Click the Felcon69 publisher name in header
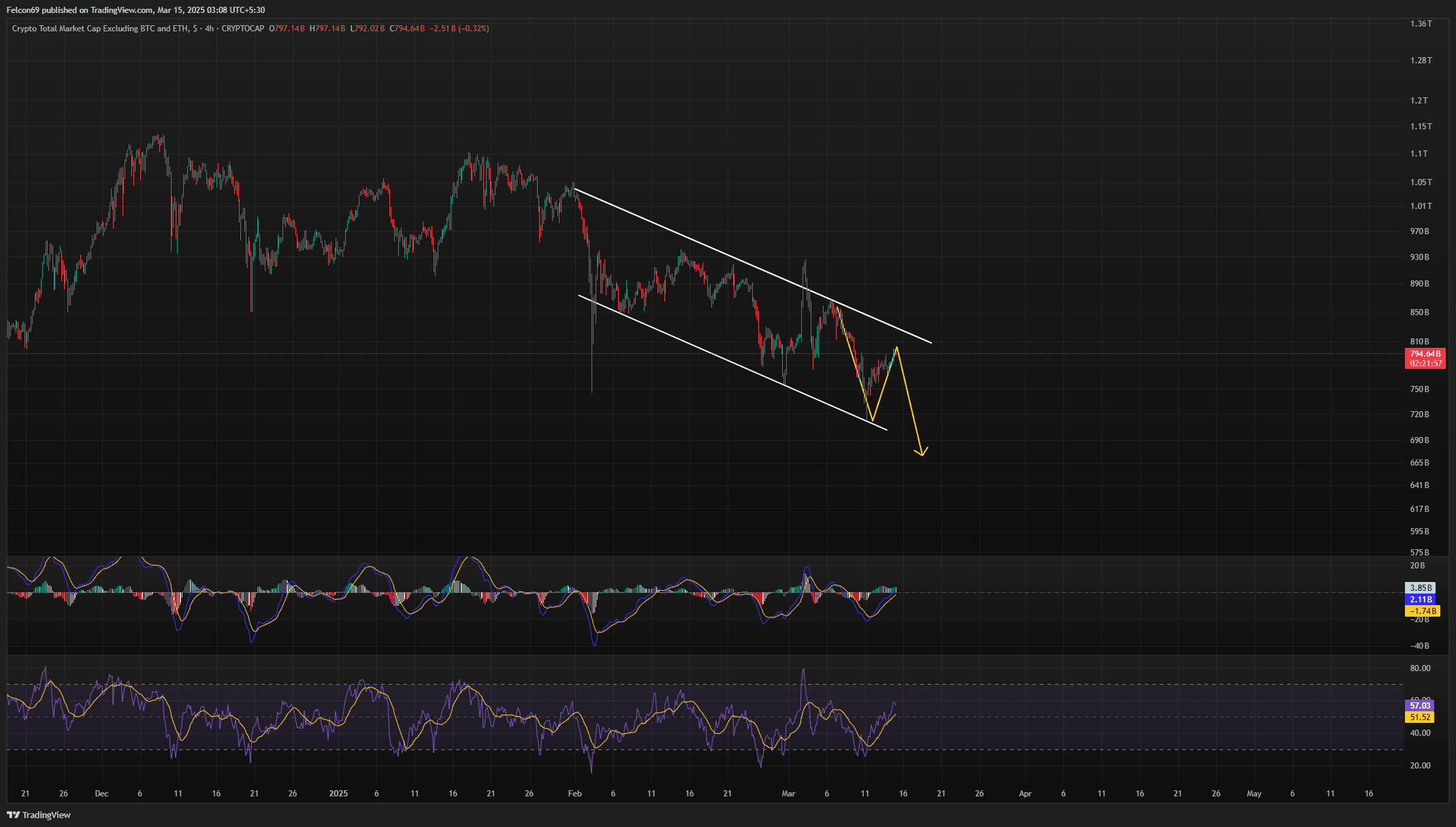This screenshot has width=1456, height=827. (22, 10)
